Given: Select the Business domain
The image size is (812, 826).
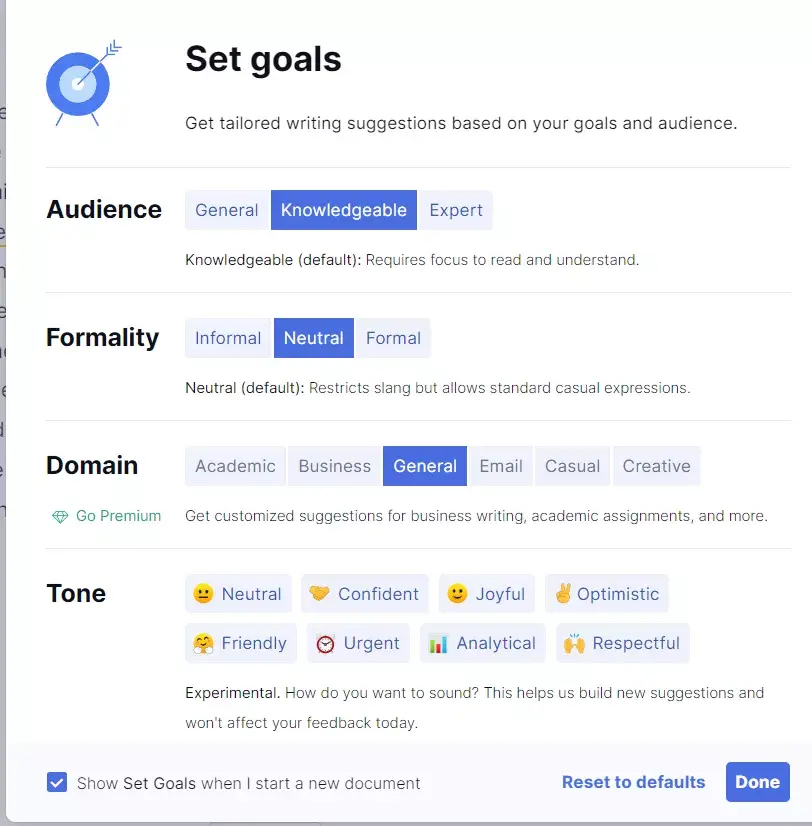Looking at the screenshot, I should click(x=335, y=466).
